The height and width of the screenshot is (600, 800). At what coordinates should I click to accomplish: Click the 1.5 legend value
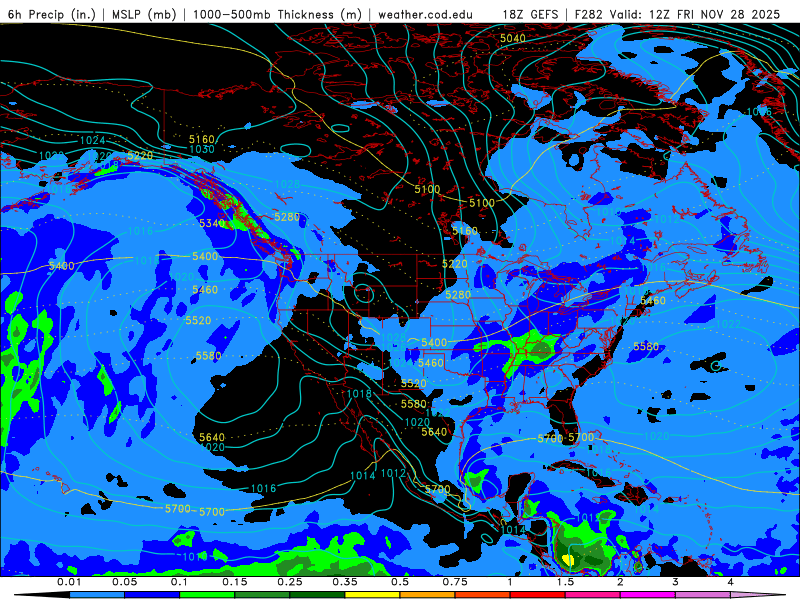565,582
